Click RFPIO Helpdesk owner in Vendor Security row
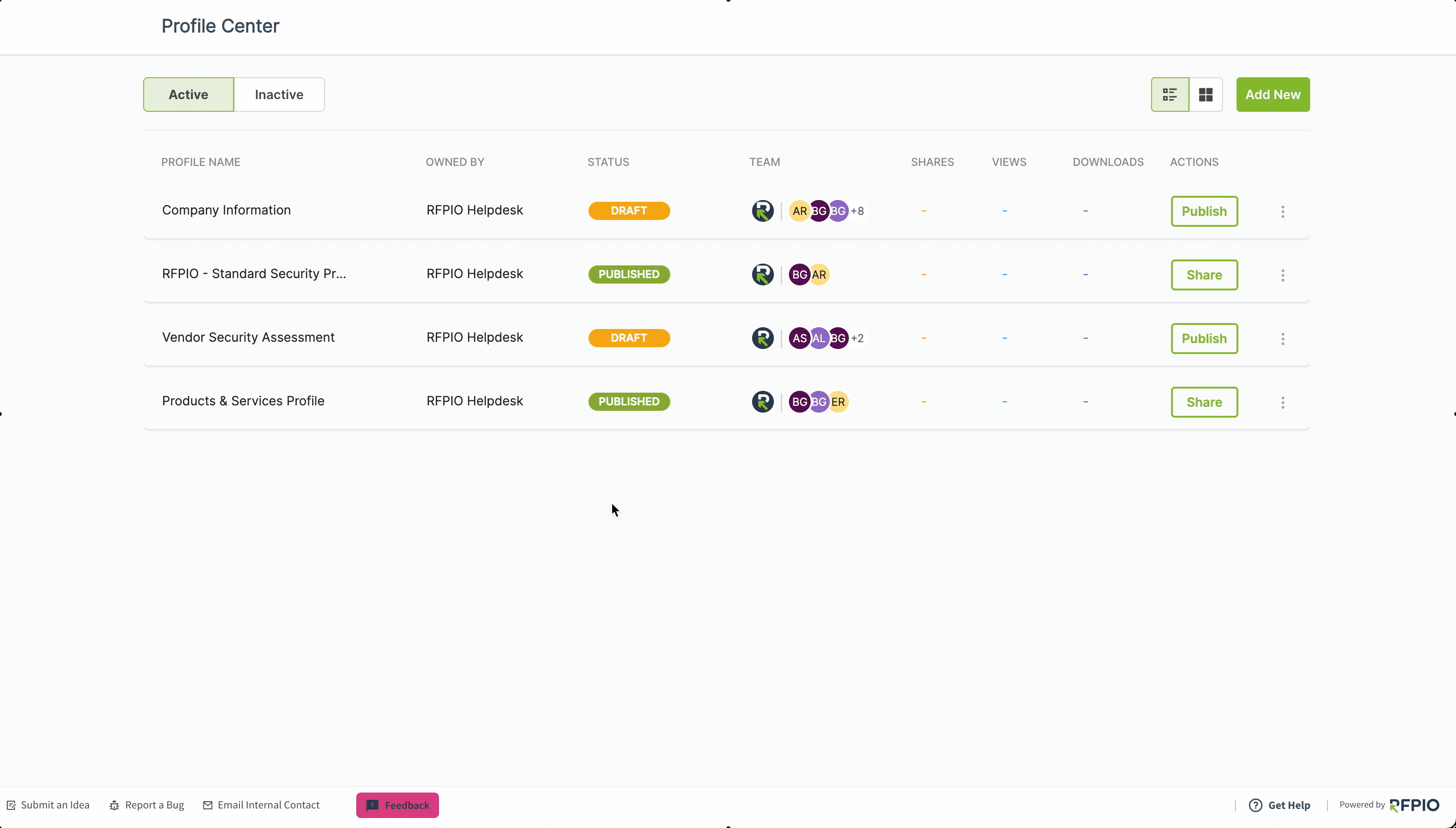The width and height of the screenshot is (1456, 828). click(475, 338)
